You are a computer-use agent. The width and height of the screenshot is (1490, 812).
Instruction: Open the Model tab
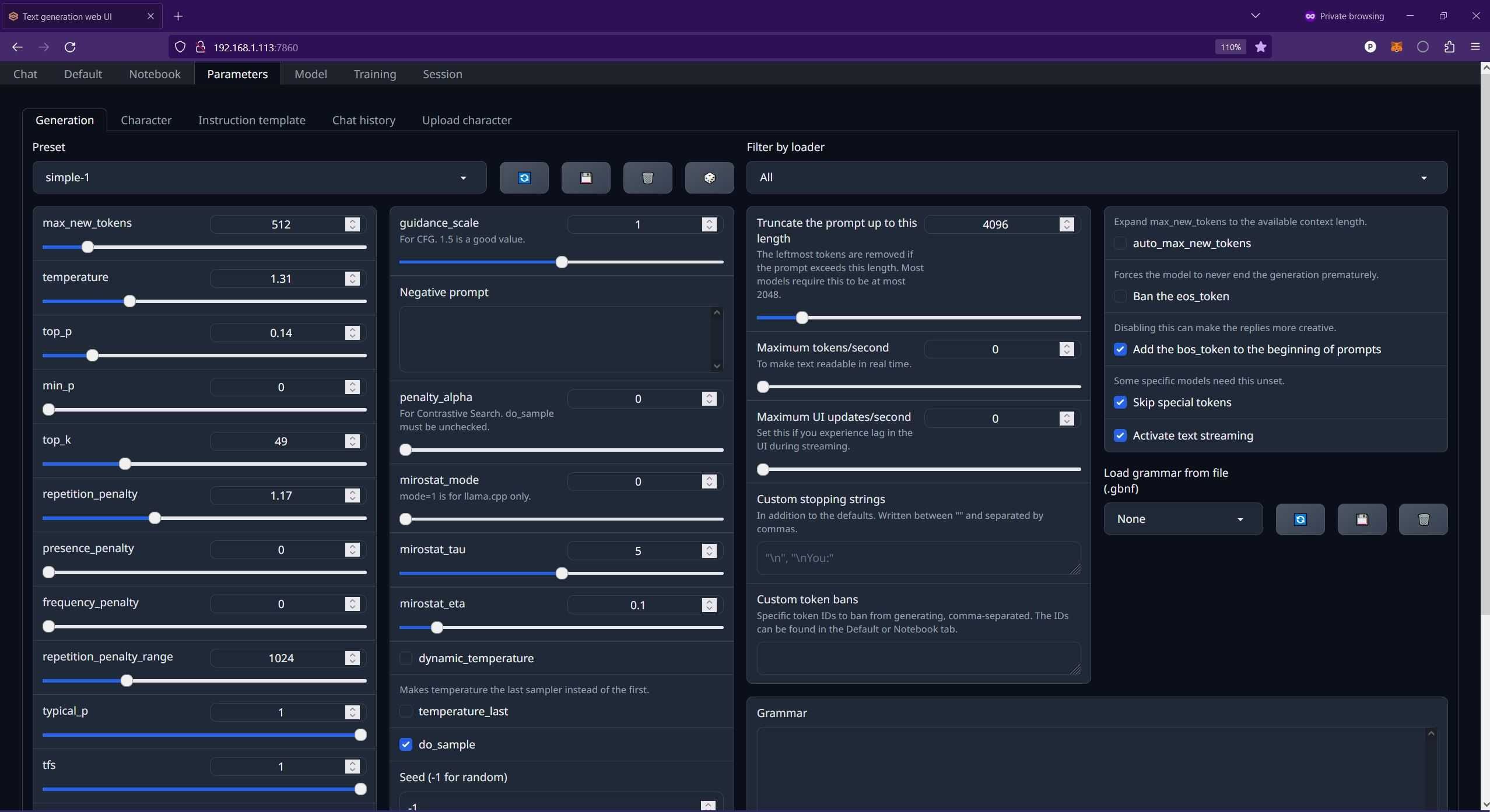pos(311,74)
